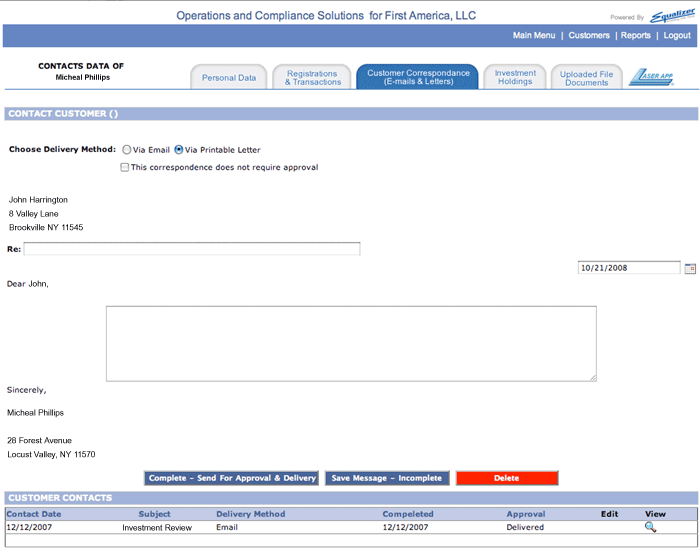
Task: Open the Customers link
Action: [589, 35]
